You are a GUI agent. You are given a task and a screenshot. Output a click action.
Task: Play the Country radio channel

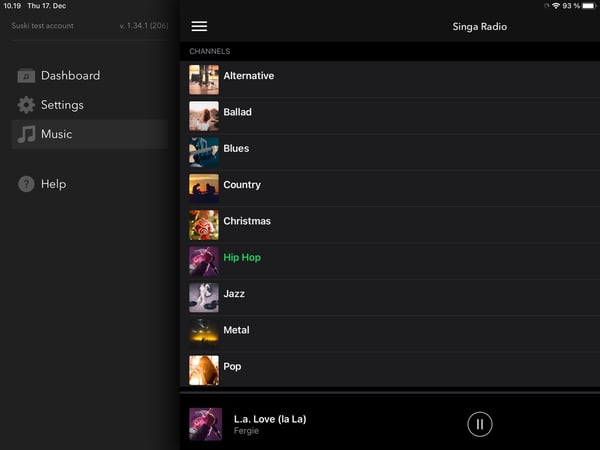[x=242, y=185]
